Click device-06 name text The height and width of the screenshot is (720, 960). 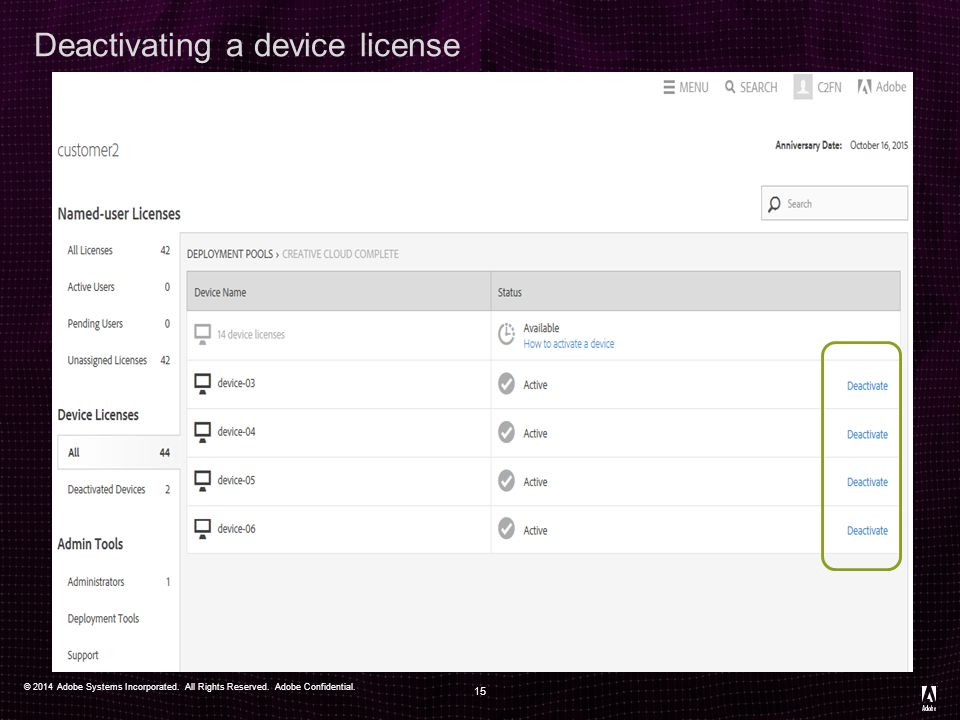coord(236,528)
